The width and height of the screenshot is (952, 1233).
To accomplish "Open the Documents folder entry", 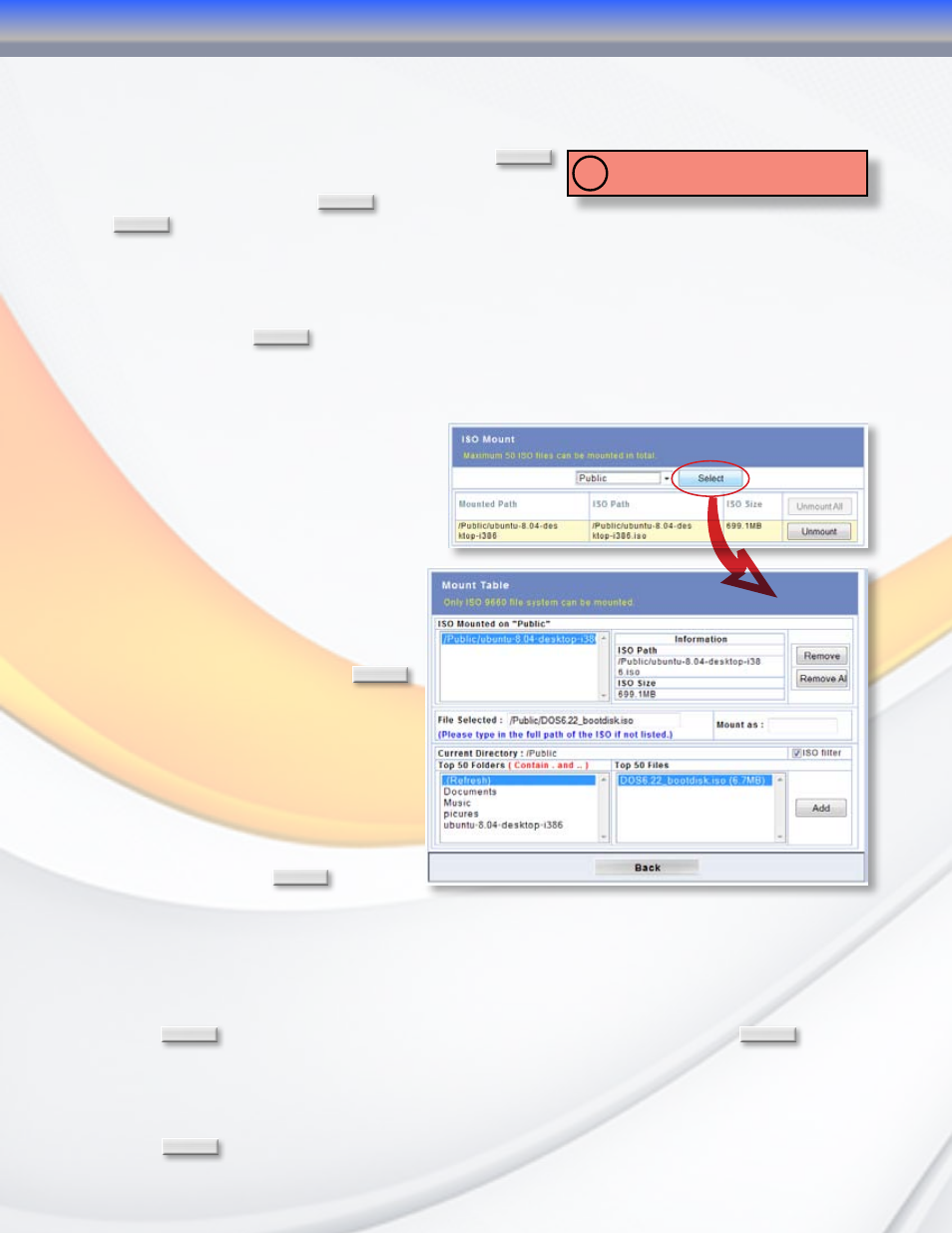I will (x=470, y=792).
